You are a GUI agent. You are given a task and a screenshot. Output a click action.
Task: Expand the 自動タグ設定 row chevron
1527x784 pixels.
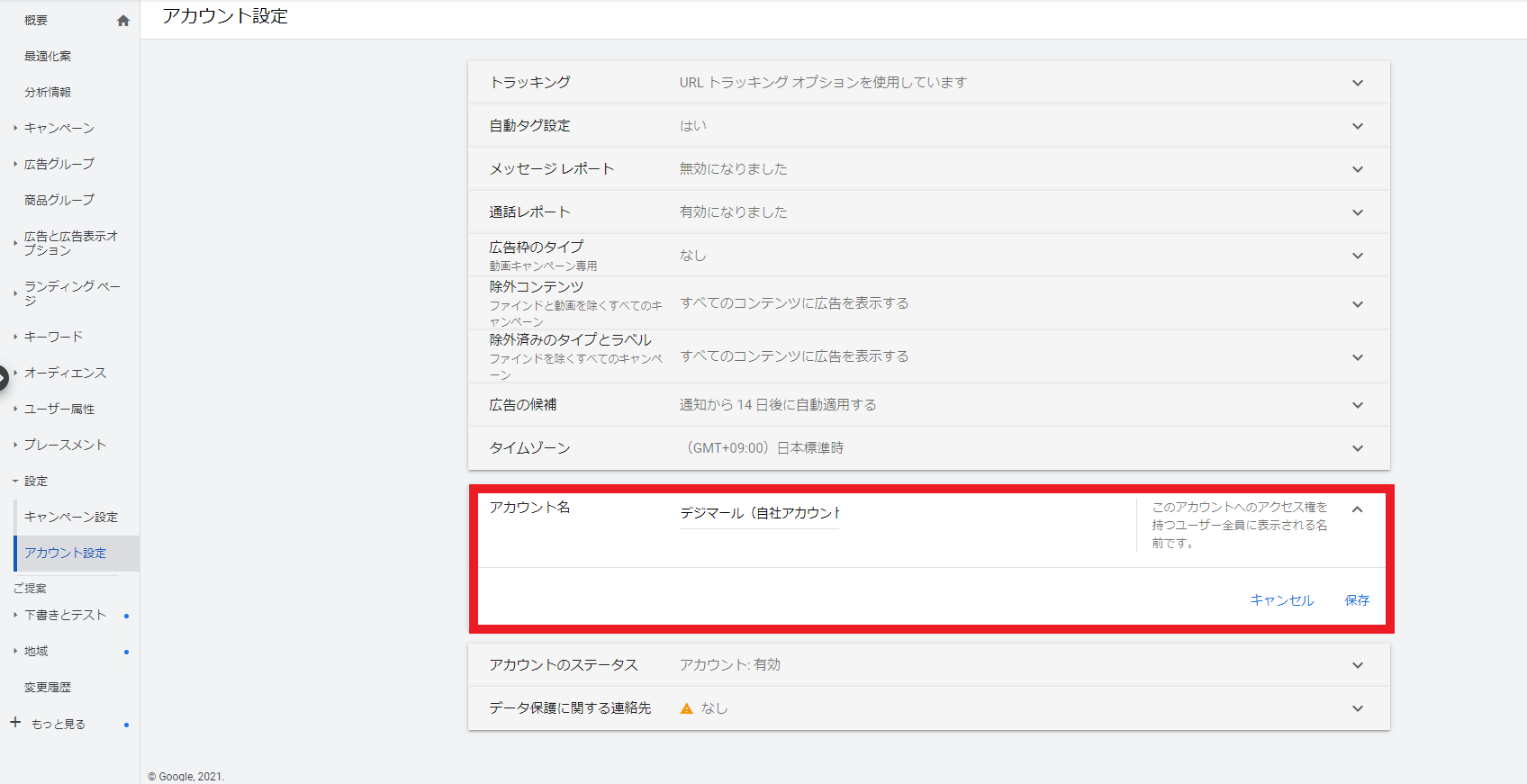1358,126
